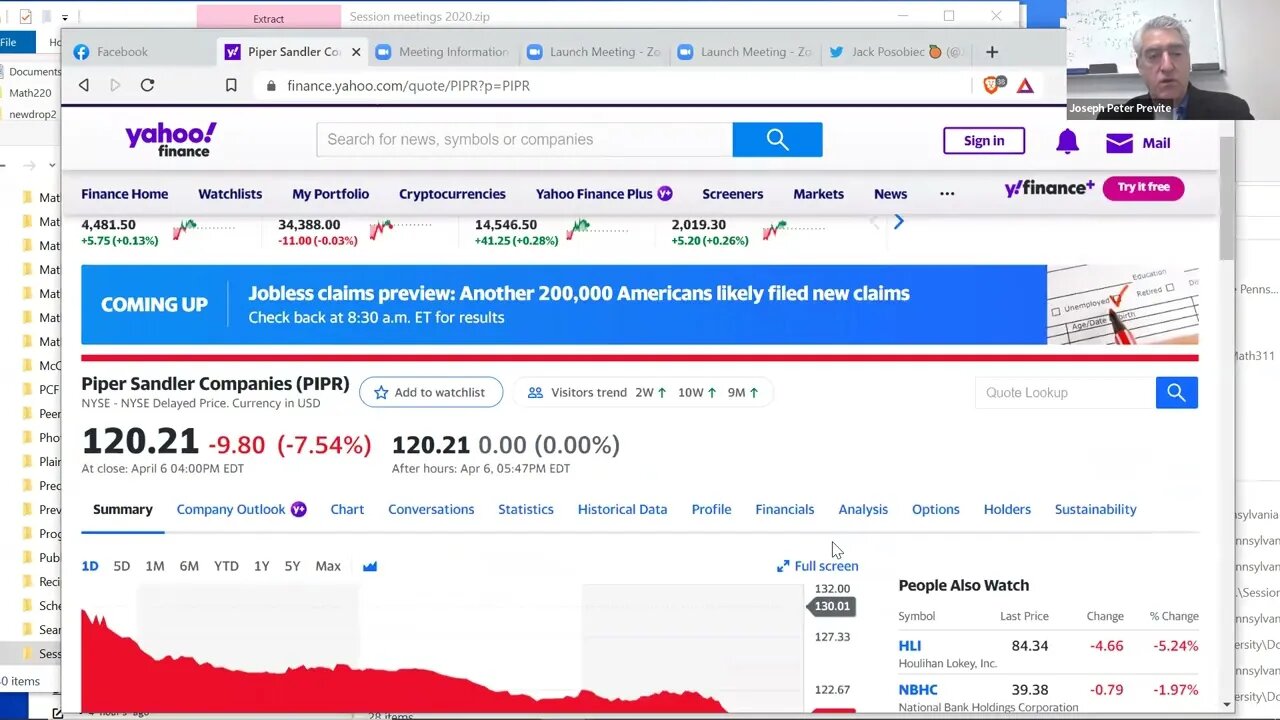Open the Historical Data tab

pyautogui.click(x=622, y=509)
